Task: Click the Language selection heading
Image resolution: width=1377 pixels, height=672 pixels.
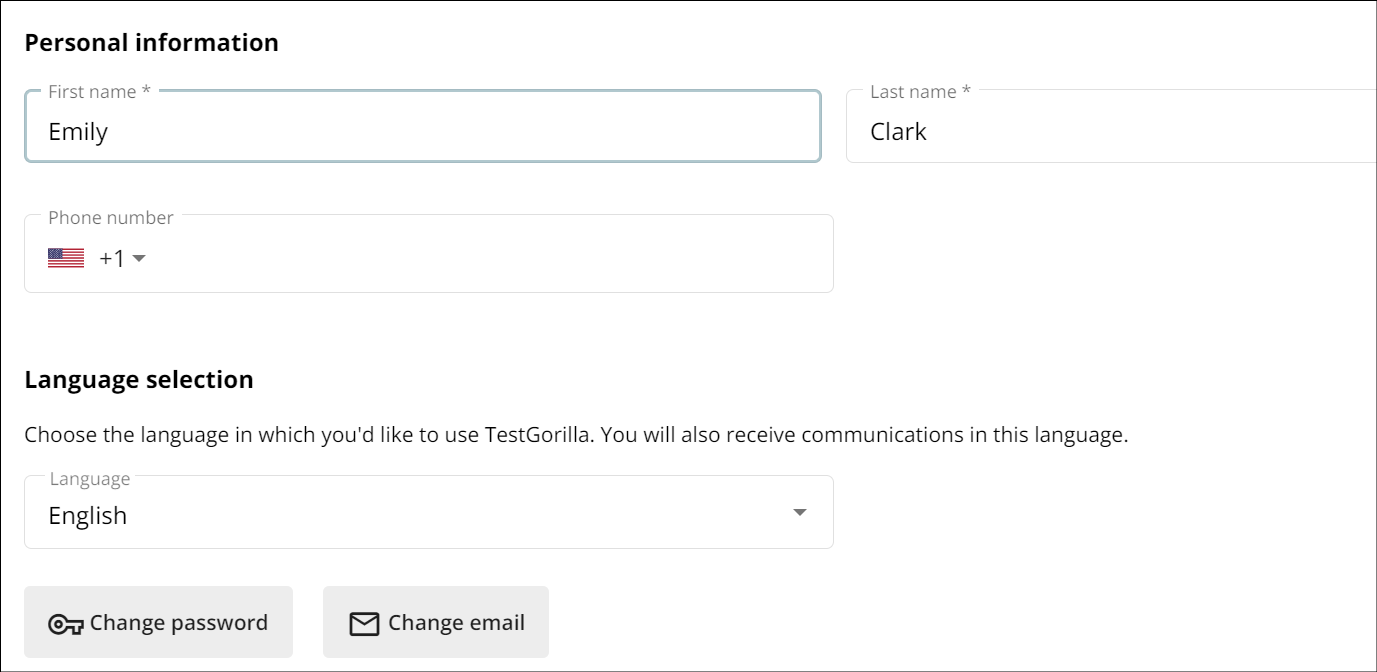Action: 139,380
